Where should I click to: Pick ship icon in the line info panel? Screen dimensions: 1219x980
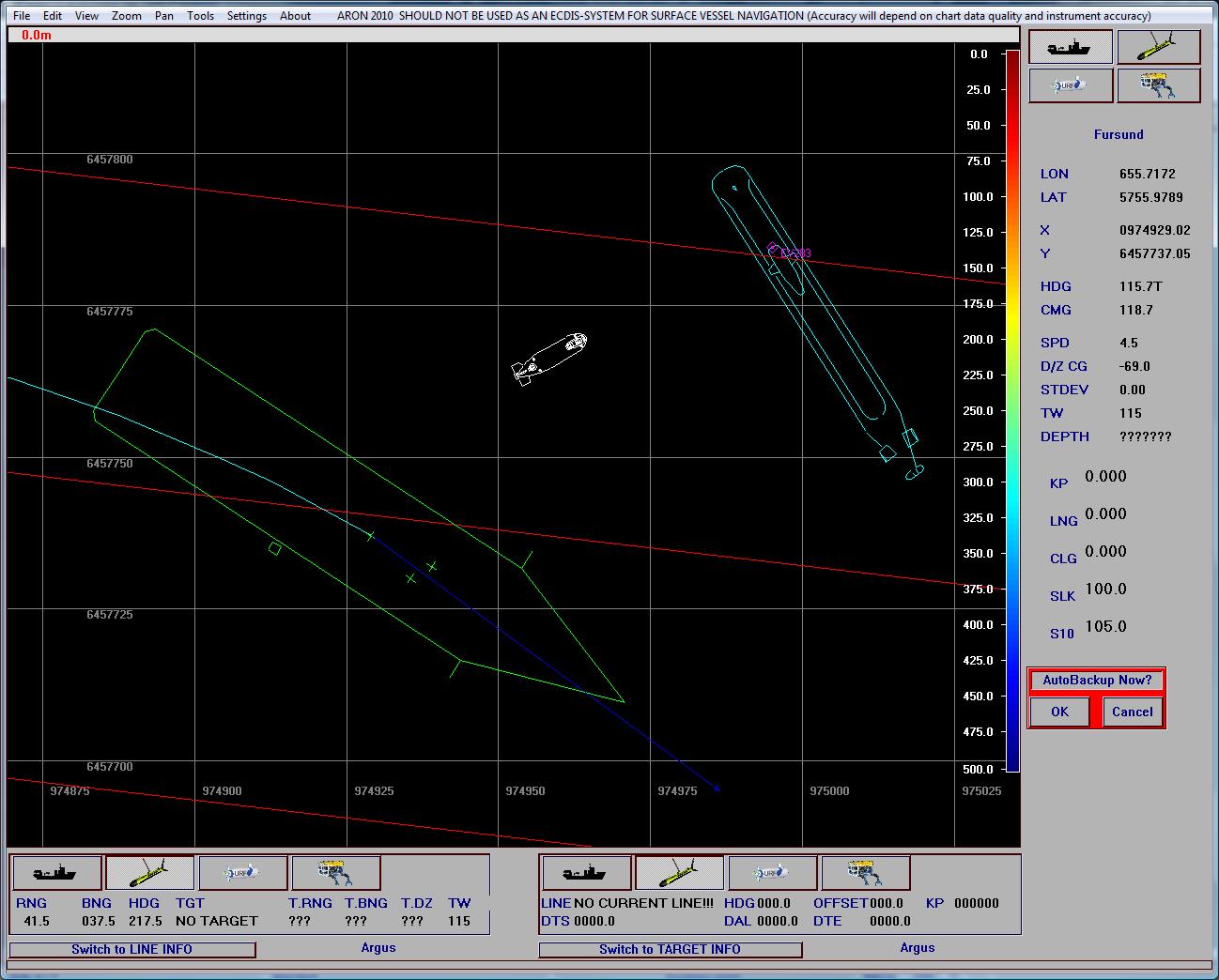pyautogui.click(x=587, y=873)
